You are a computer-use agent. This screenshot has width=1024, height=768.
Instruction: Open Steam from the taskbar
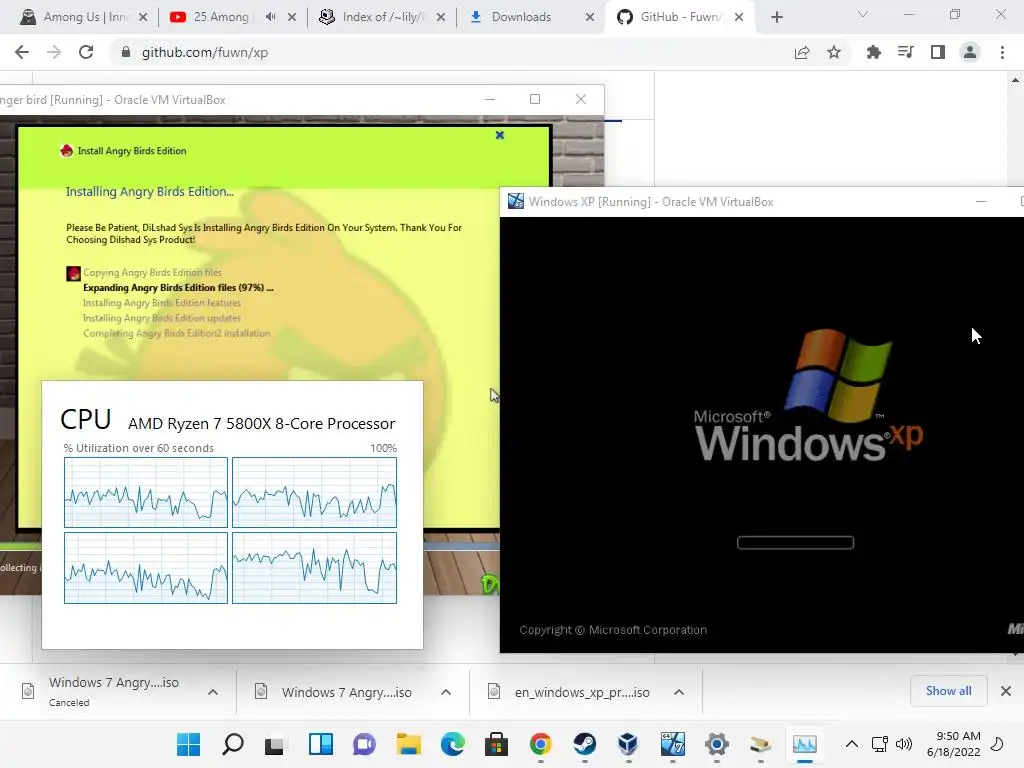pos(584,744)
